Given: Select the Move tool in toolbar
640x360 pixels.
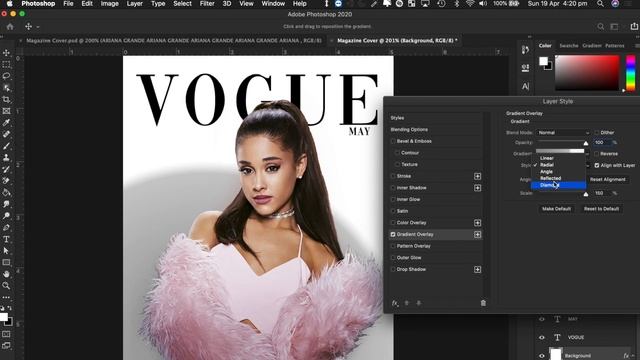Looking at the screenshot, I should (6, 53).
